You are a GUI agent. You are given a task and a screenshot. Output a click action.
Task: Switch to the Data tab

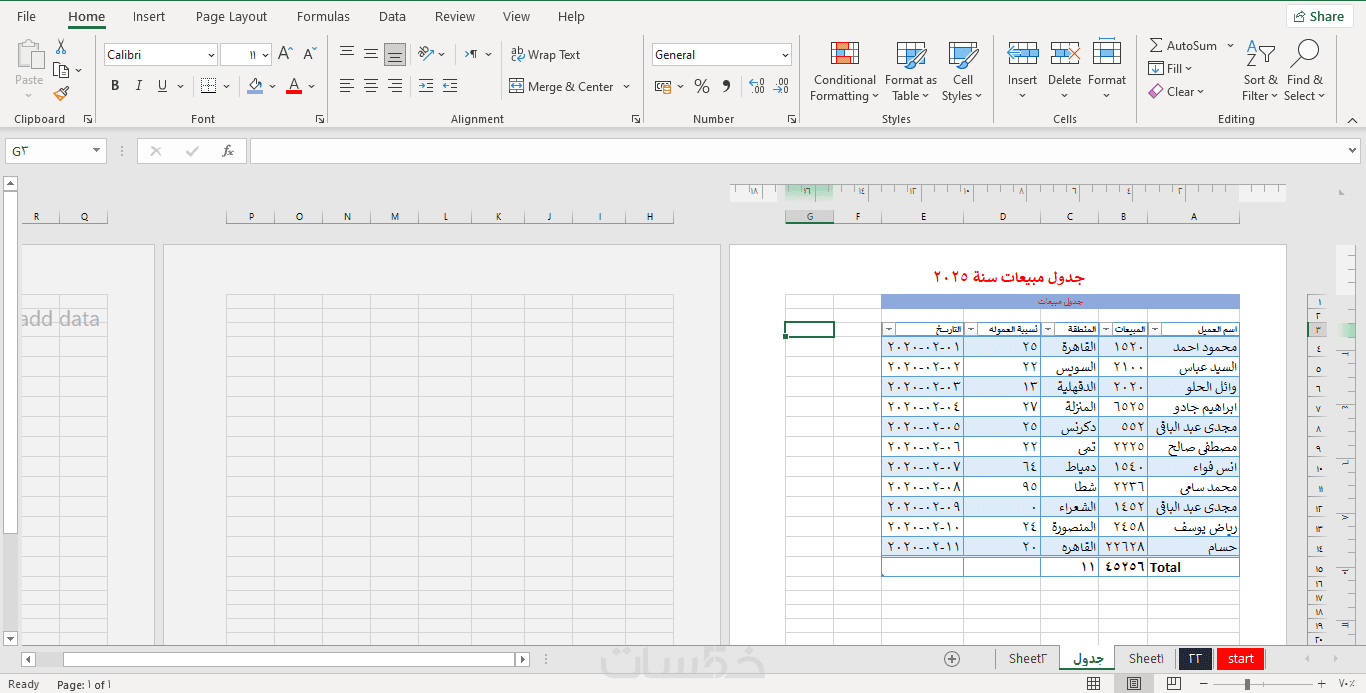click(392, 16)
